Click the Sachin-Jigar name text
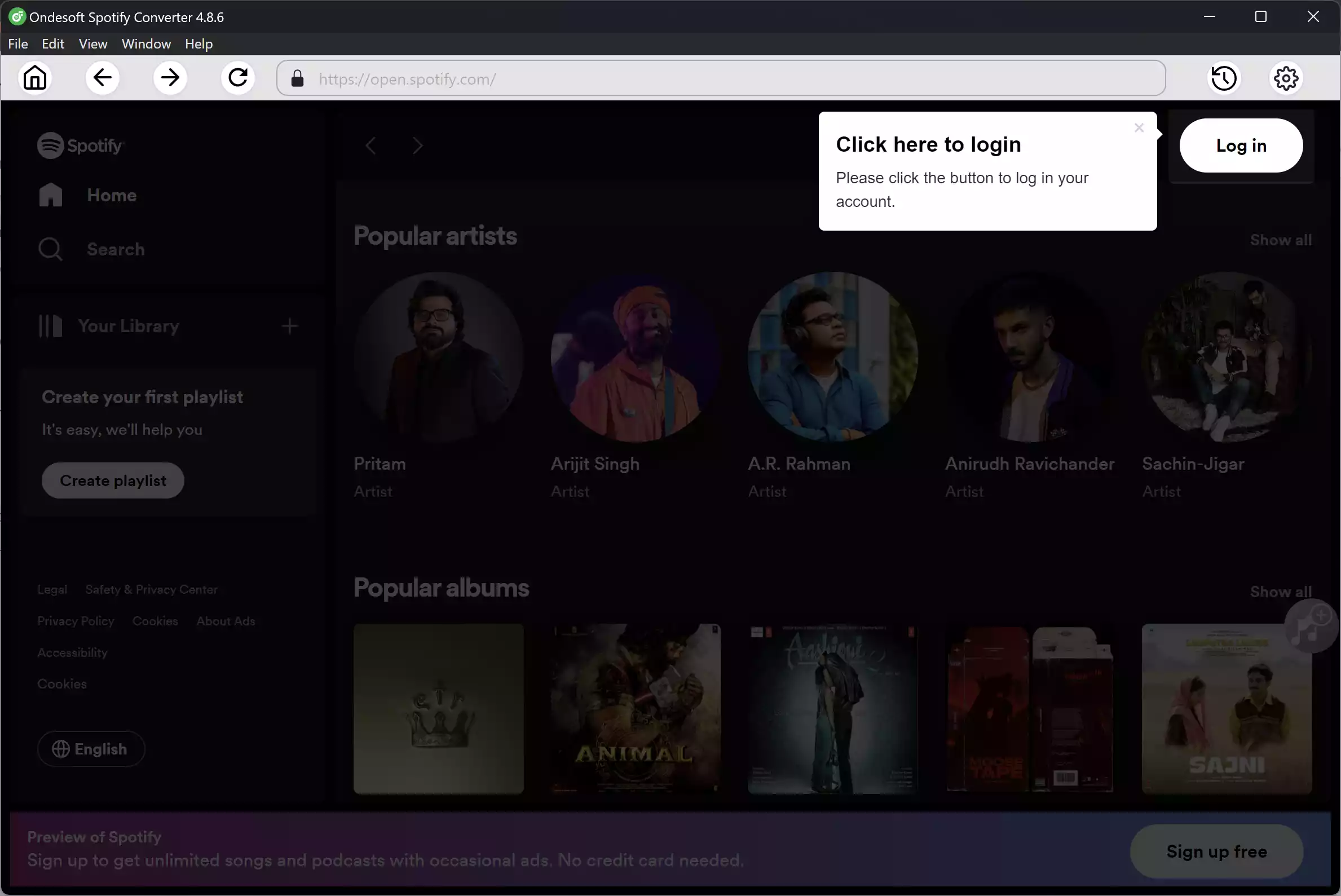 coord(1193,464)
